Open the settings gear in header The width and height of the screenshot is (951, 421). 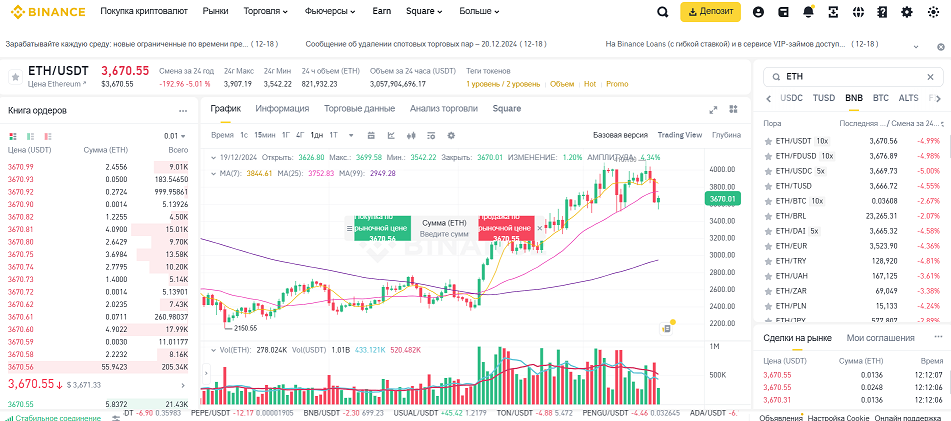pyautogui.click(x=907, y=12)
